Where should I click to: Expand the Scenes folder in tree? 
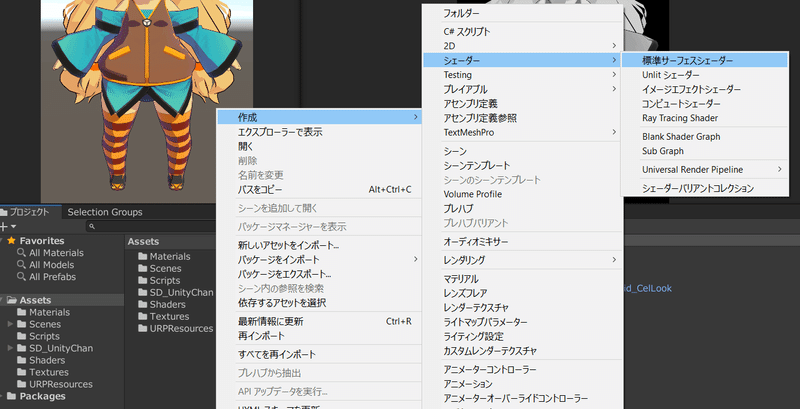11,324
